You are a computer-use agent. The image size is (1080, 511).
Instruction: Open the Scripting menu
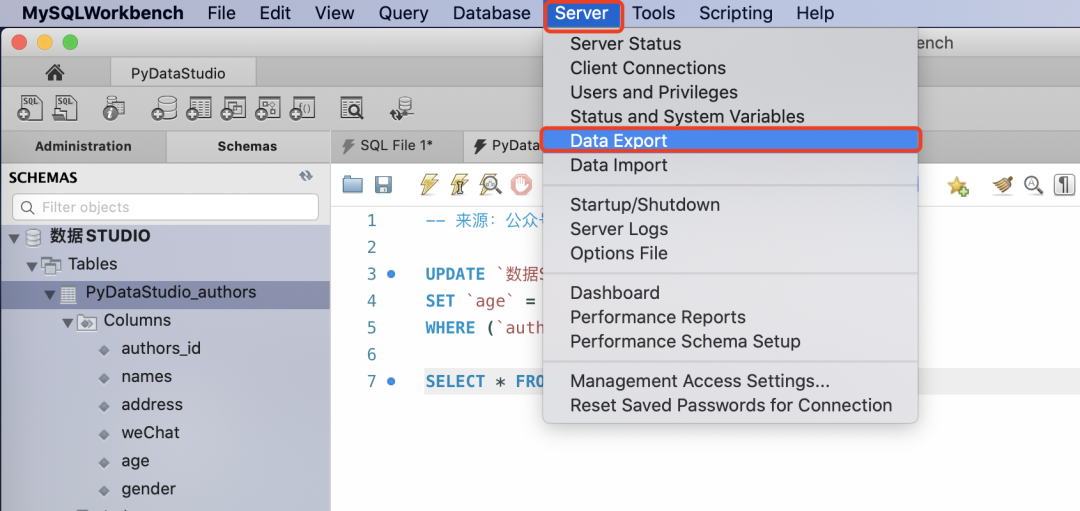[736, 13]
